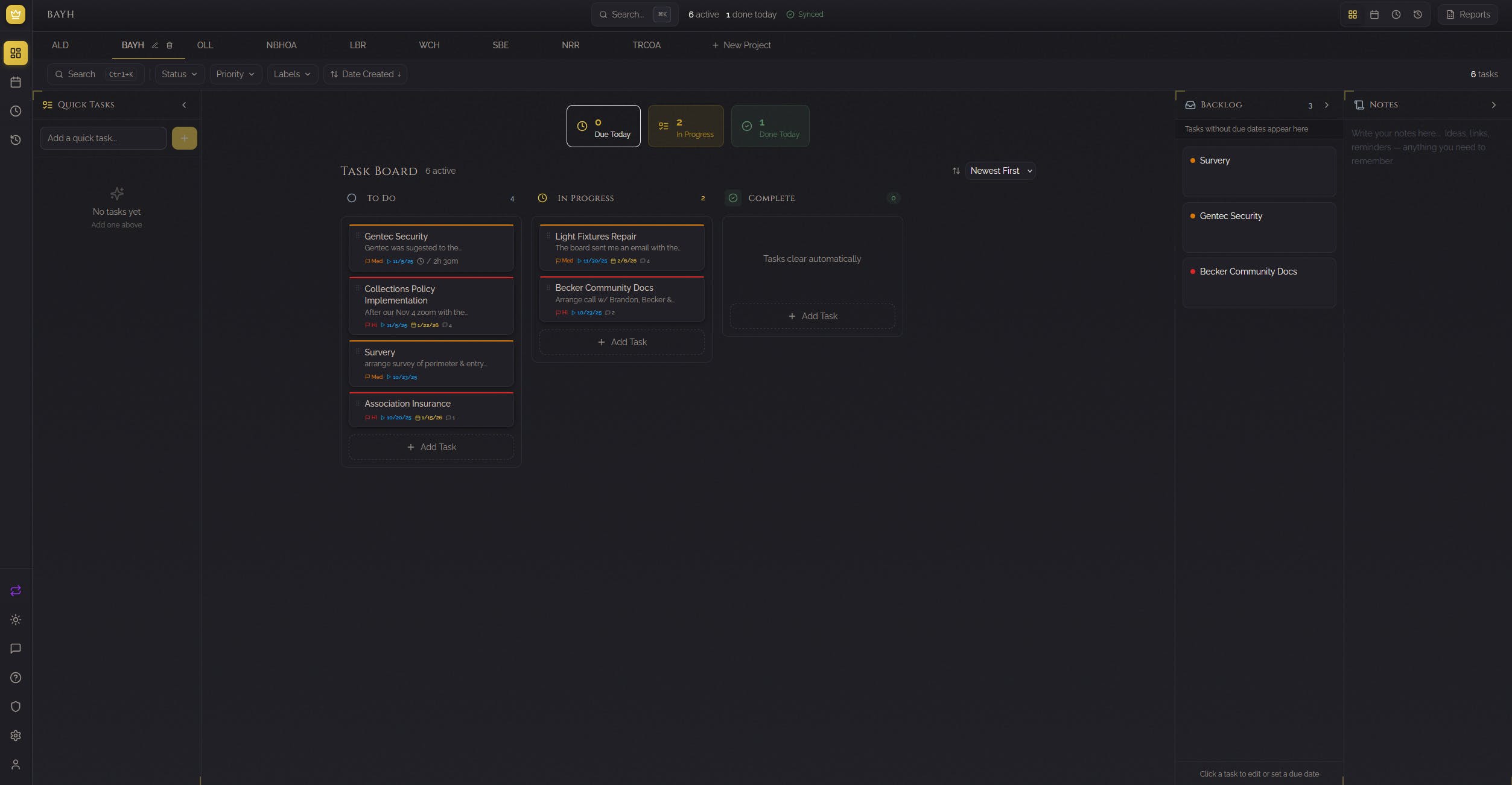1512x785 pixels.
Task: Toggle the Due Today filter card
Action: tap(603, 126)
